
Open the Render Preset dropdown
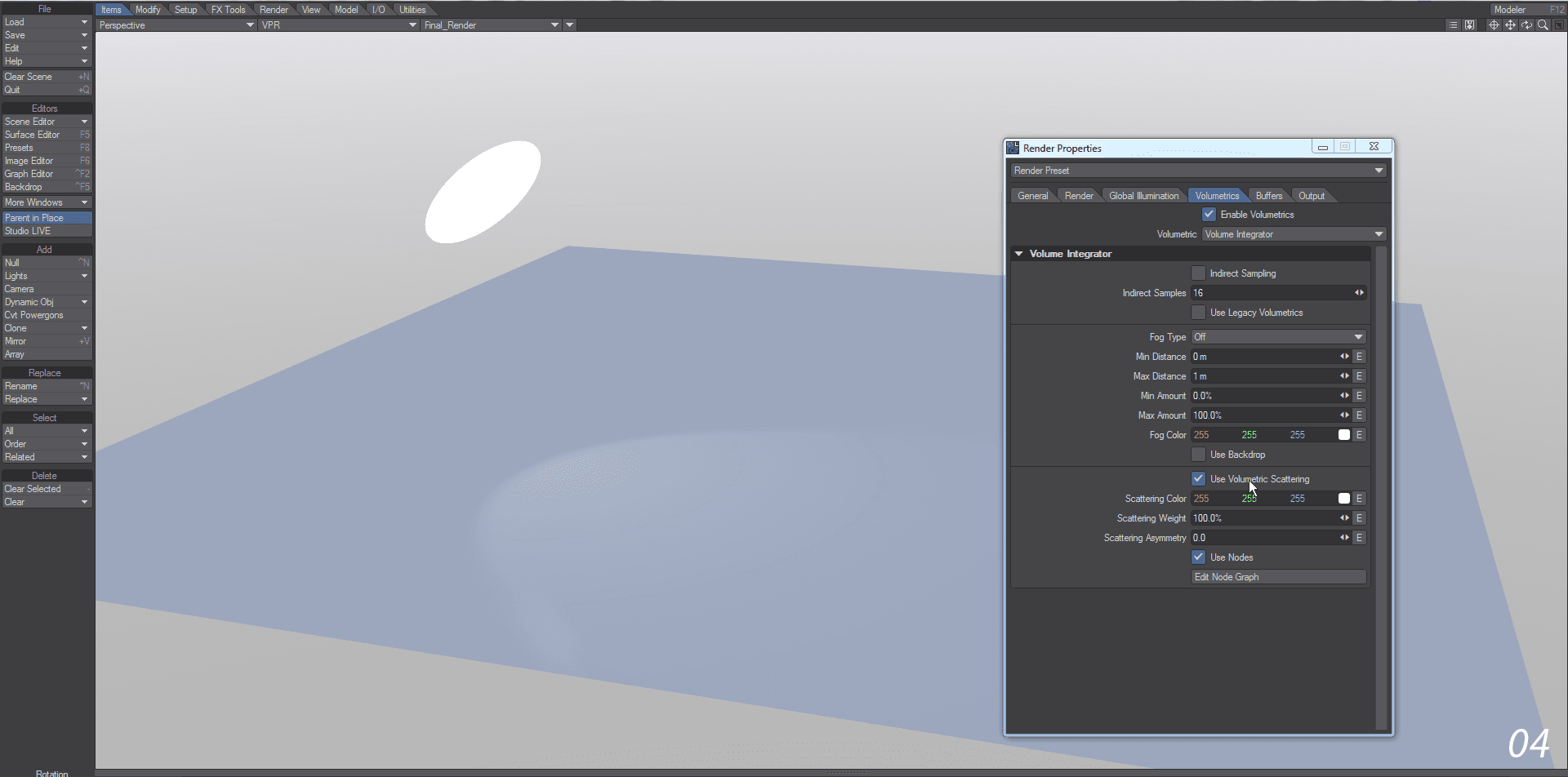coord(1197,171)
